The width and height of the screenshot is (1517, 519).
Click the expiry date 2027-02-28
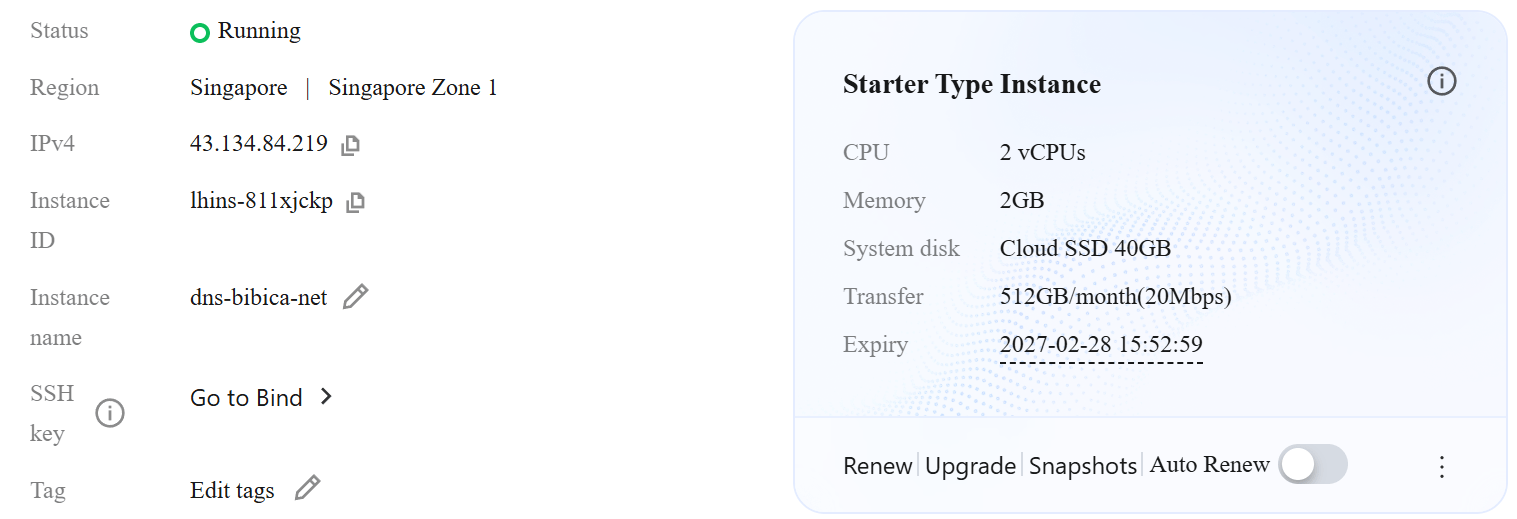point(1100,345)
